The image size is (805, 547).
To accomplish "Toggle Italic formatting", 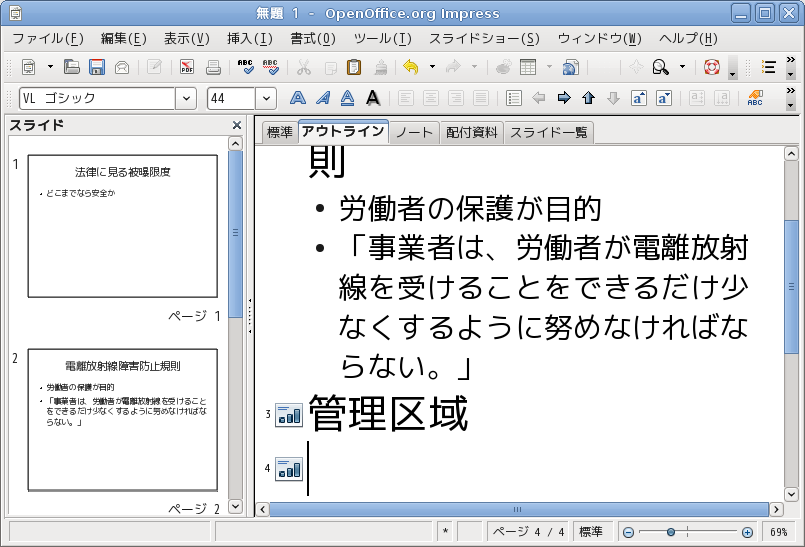I will point(323,98).
